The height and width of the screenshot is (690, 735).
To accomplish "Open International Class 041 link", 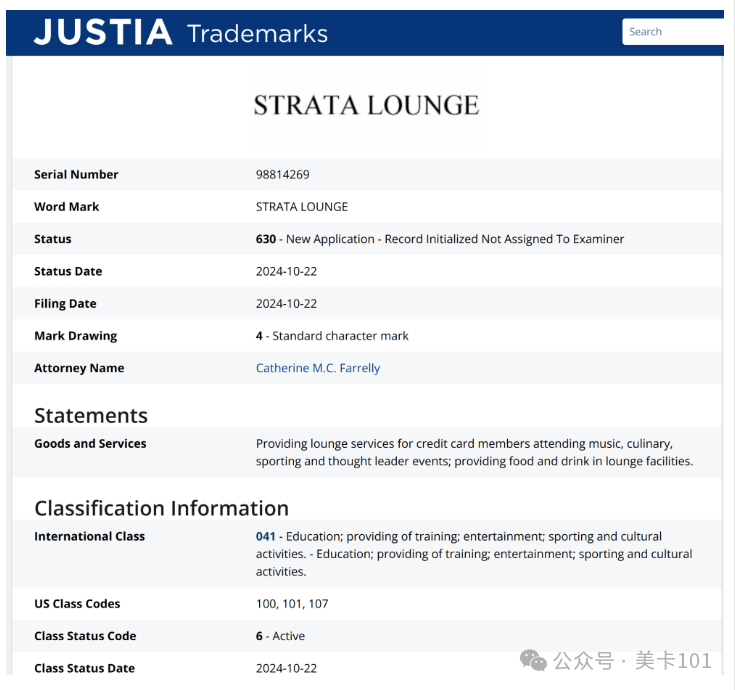I will tap(265, 536).
